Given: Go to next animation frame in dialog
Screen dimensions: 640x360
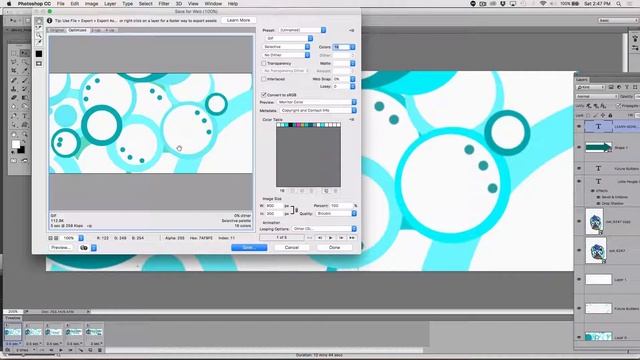Looking at the screenshot, I should click(341, 238).
